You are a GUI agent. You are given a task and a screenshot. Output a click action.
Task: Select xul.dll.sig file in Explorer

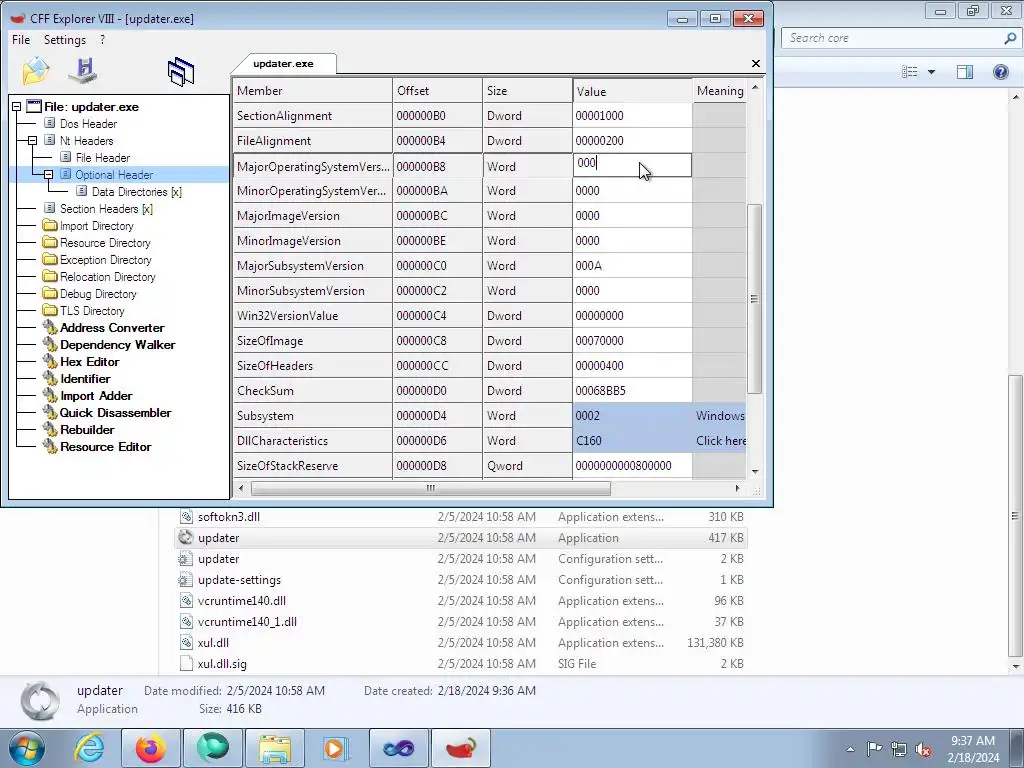(222, 664)
